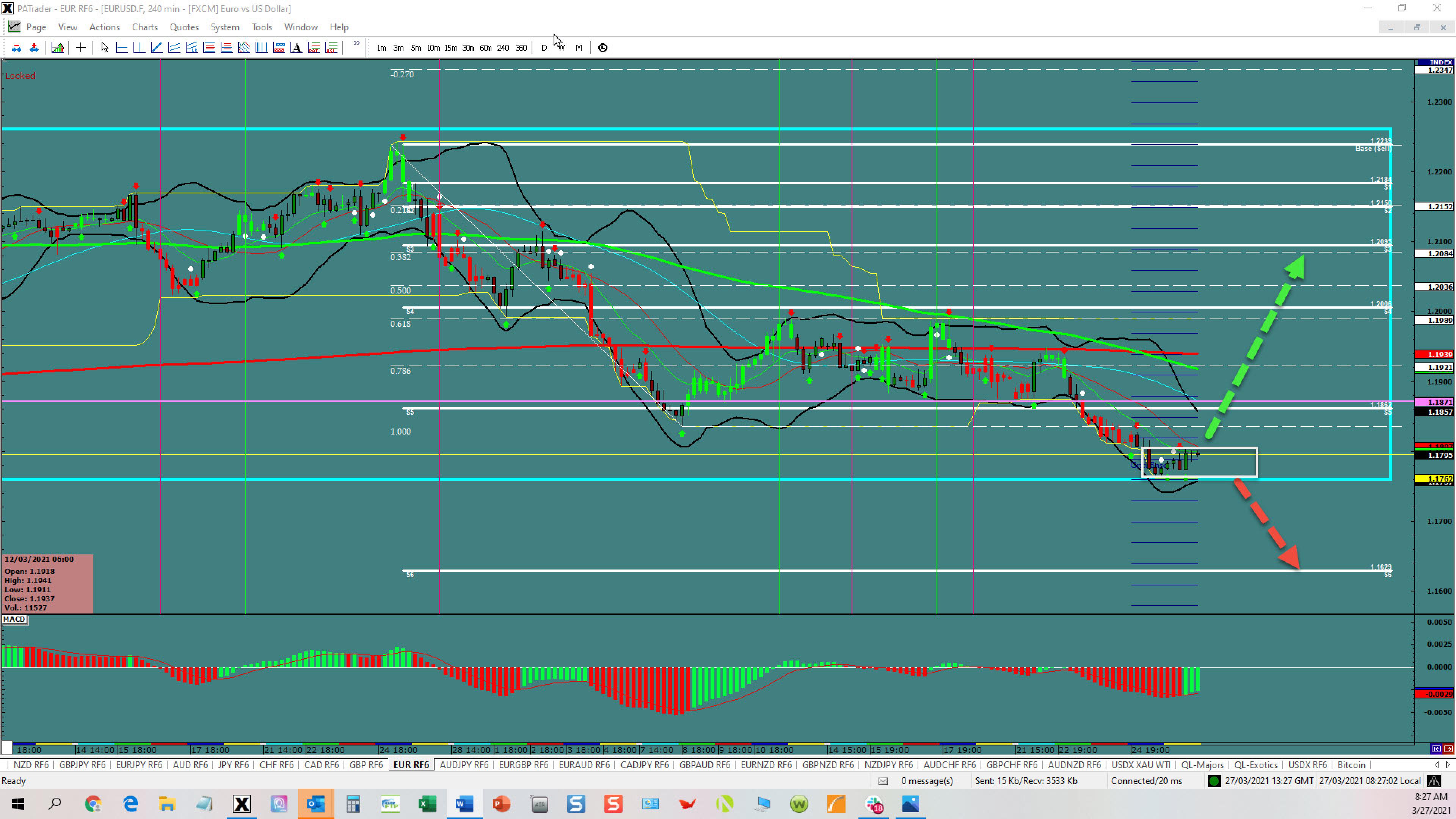Expand the toolbar overflow chevron
The image size is (1456, 819).
(357, 44)
